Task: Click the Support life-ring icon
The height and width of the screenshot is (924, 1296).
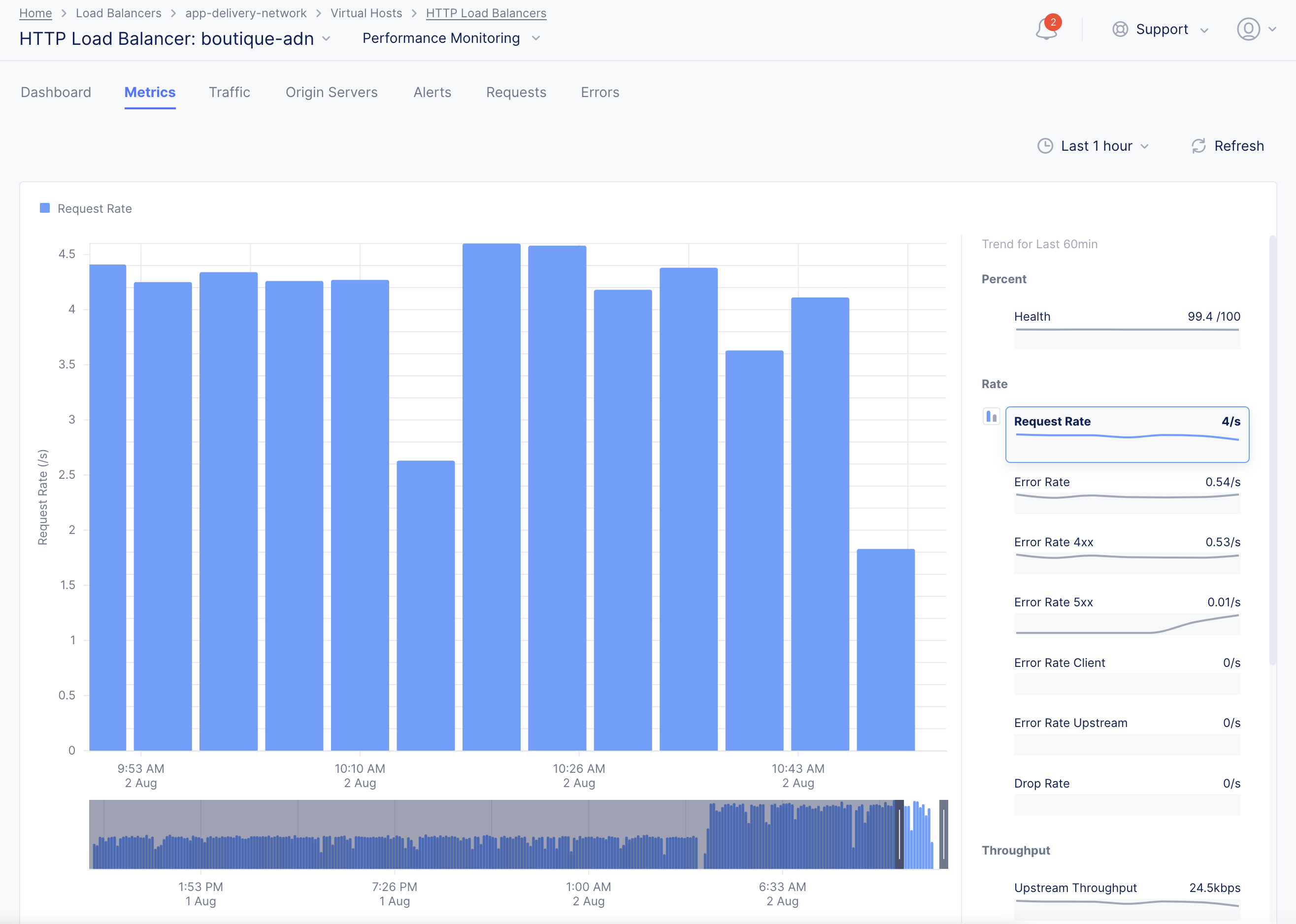Action: [1119, 30]
